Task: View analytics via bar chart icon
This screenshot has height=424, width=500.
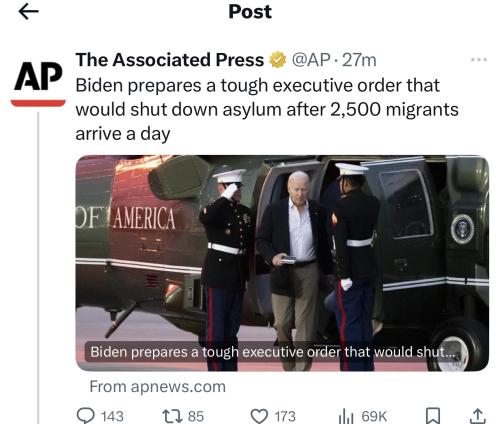Action: pyautogui.click(x=346, y=416)
